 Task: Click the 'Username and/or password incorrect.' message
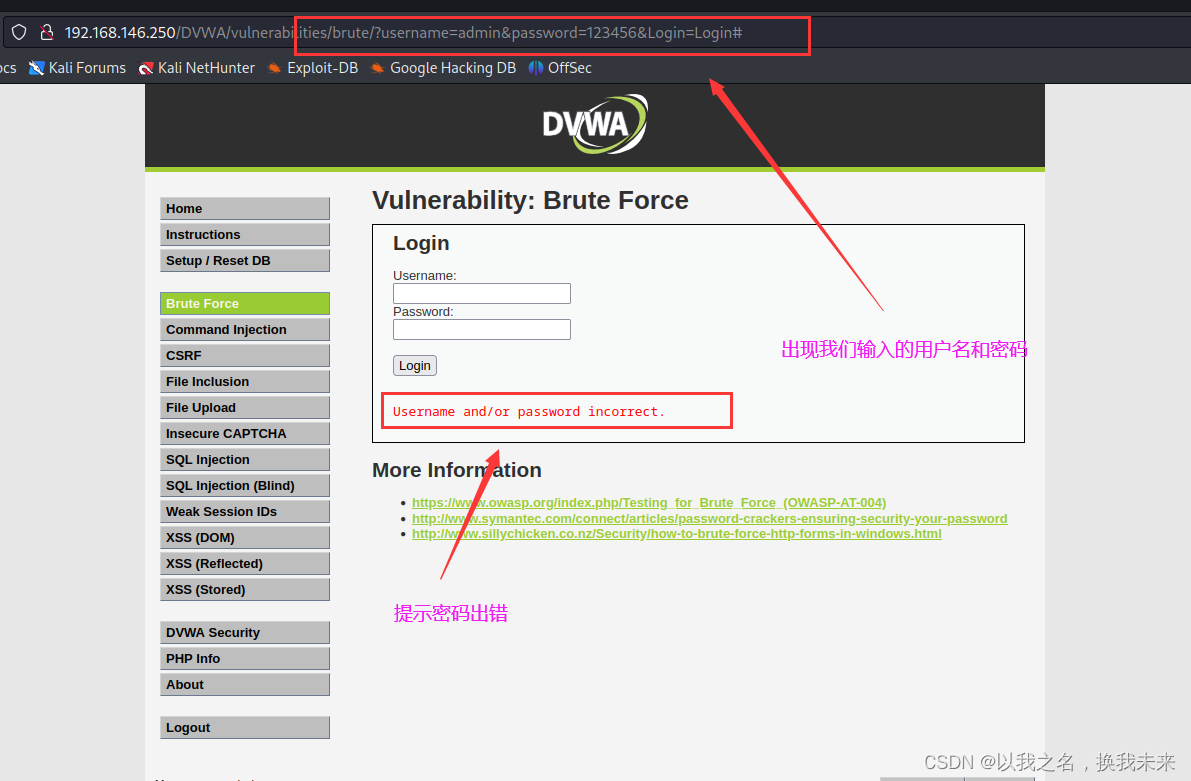(529, 412)
